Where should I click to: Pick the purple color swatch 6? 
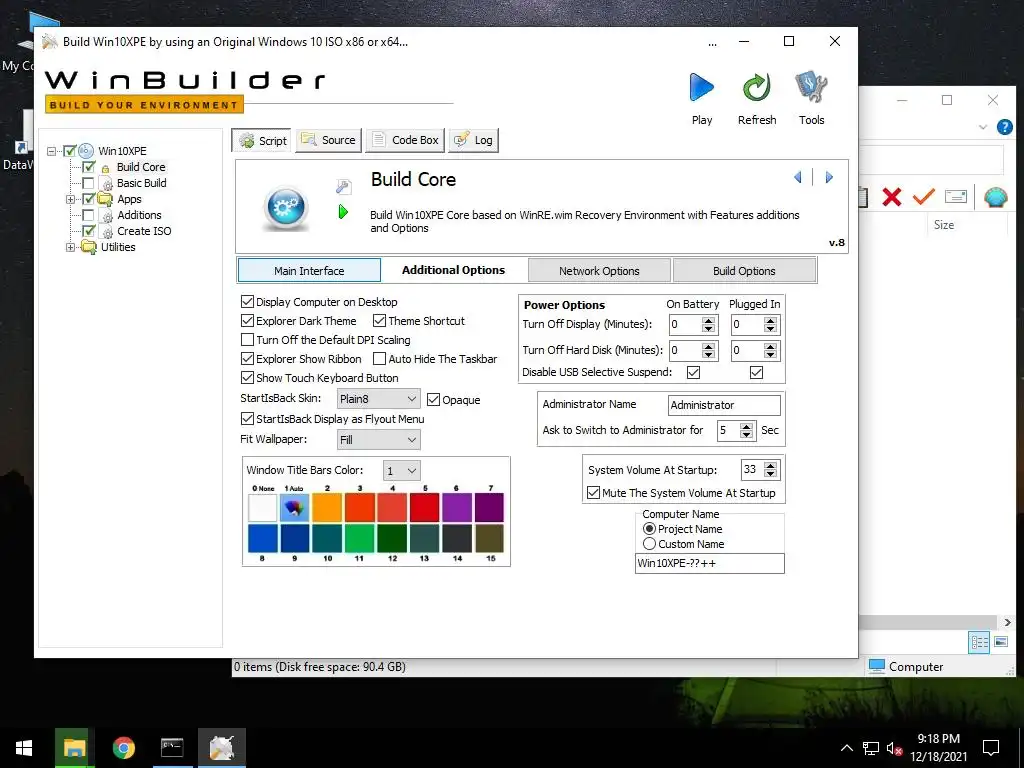click(456, 507)
